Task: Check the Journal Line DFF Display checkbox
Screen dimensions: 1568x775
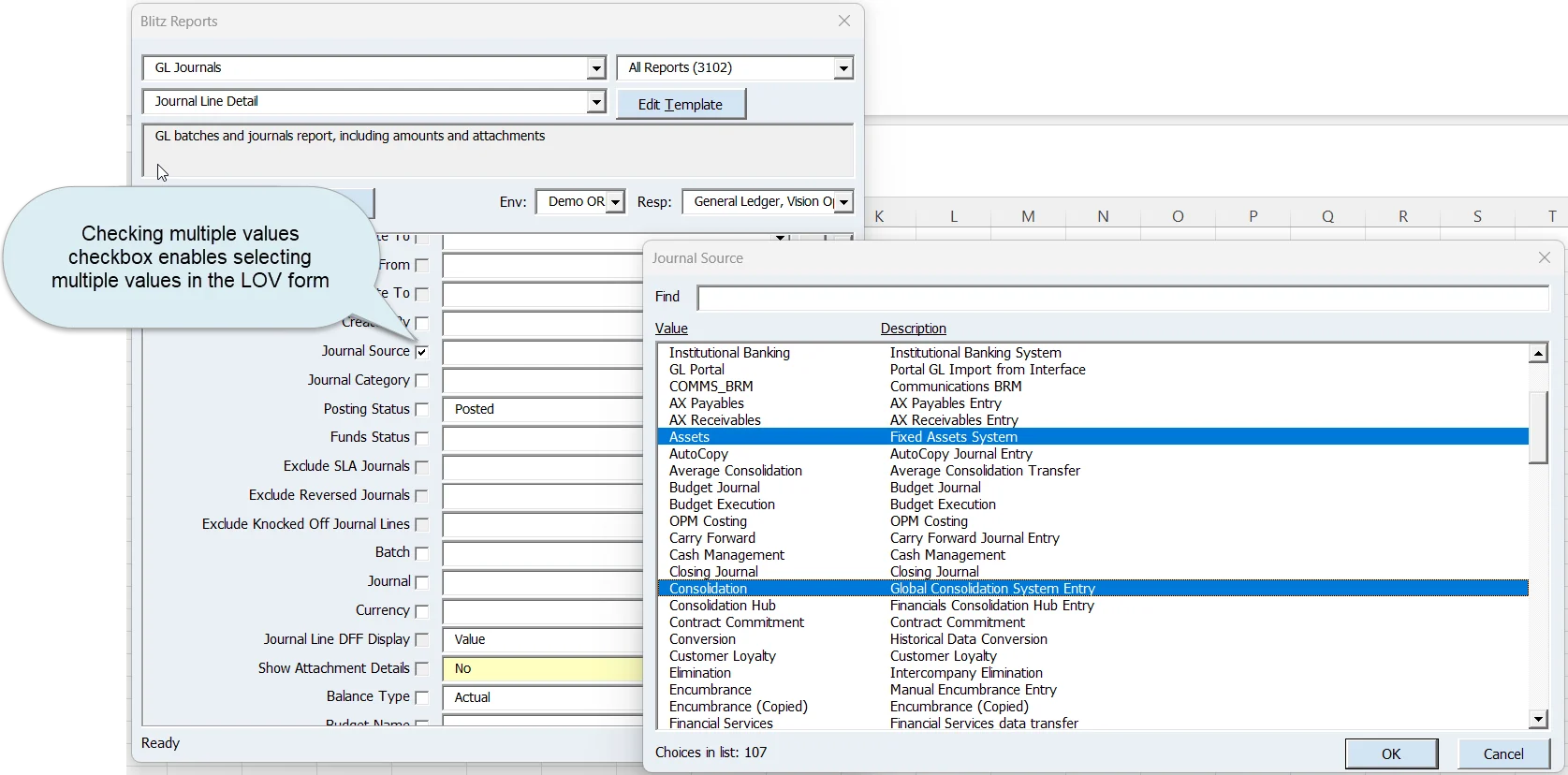Action: point(421,640)
